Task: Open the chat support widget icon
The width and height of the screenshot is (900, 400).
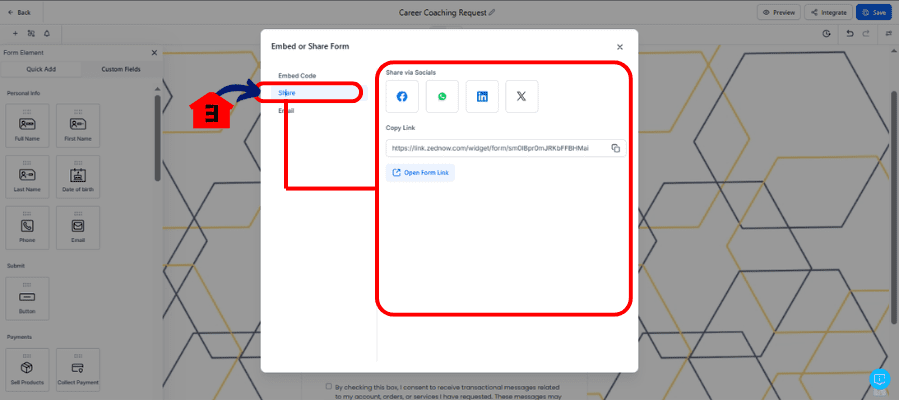Action: (x=879, y=379)
